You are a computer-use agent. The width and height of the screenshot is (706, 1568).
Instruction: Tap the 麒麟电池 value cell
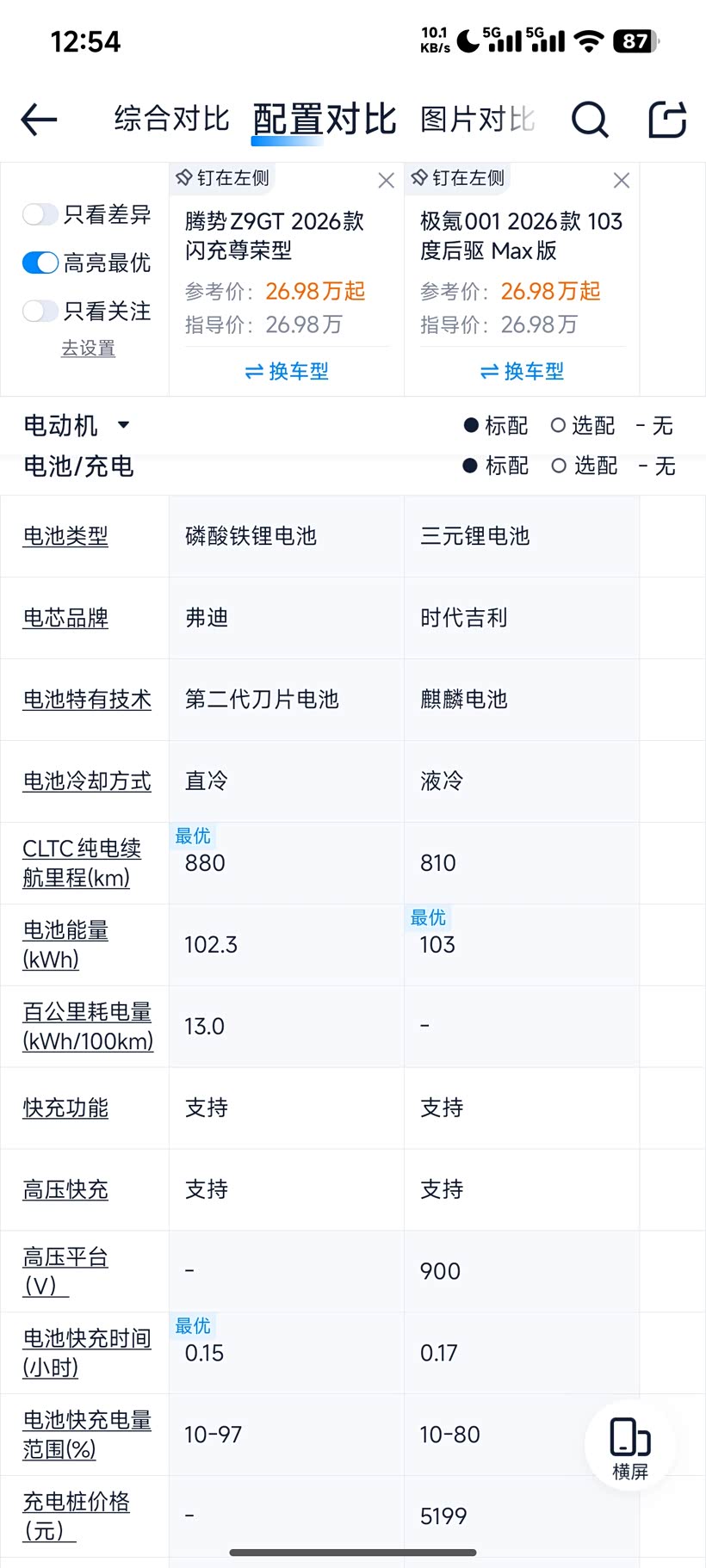point(464,700)
